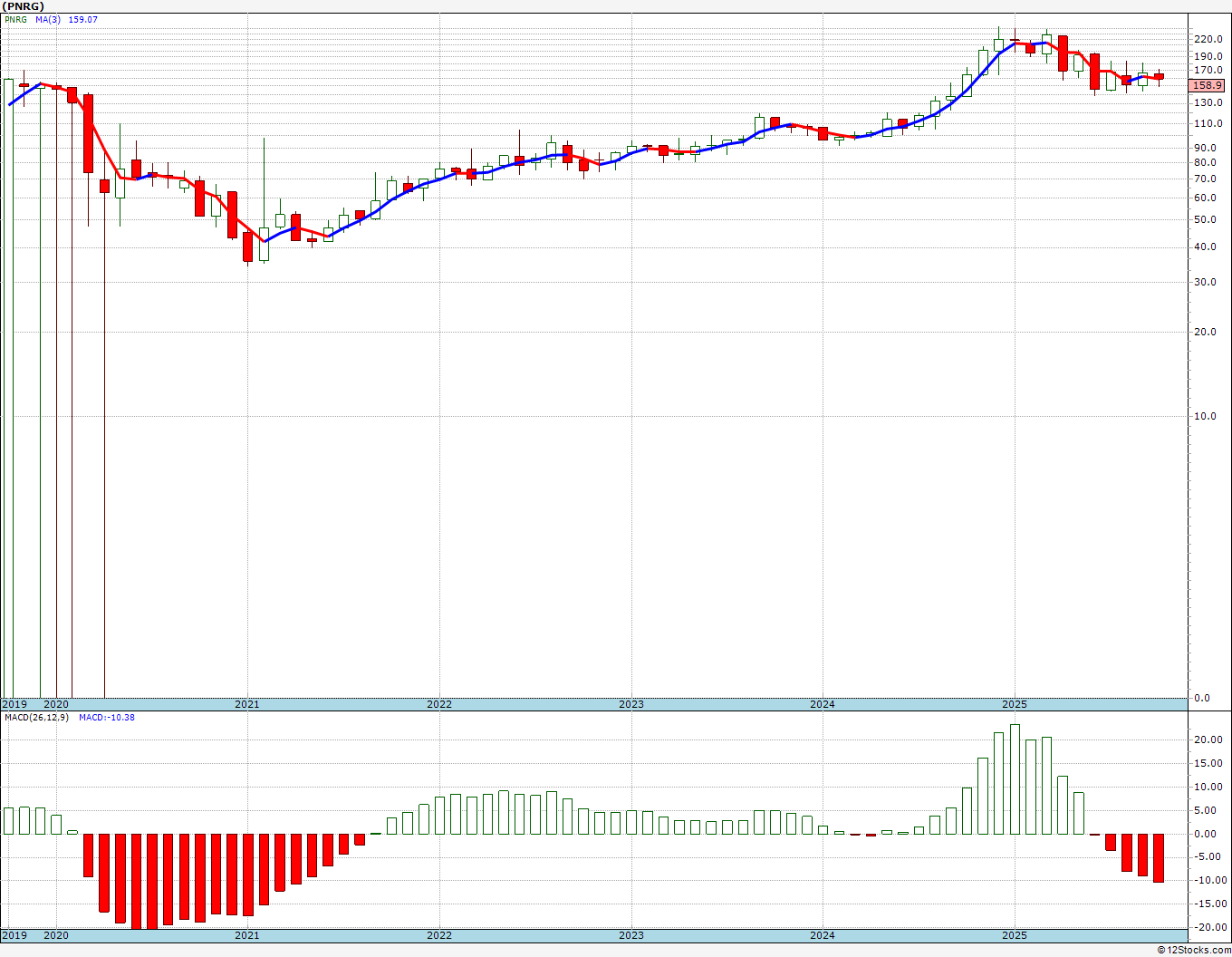Click the current price tag 158.9
The width and height of the screenshot is (1232, 957).
[1208, 85]
